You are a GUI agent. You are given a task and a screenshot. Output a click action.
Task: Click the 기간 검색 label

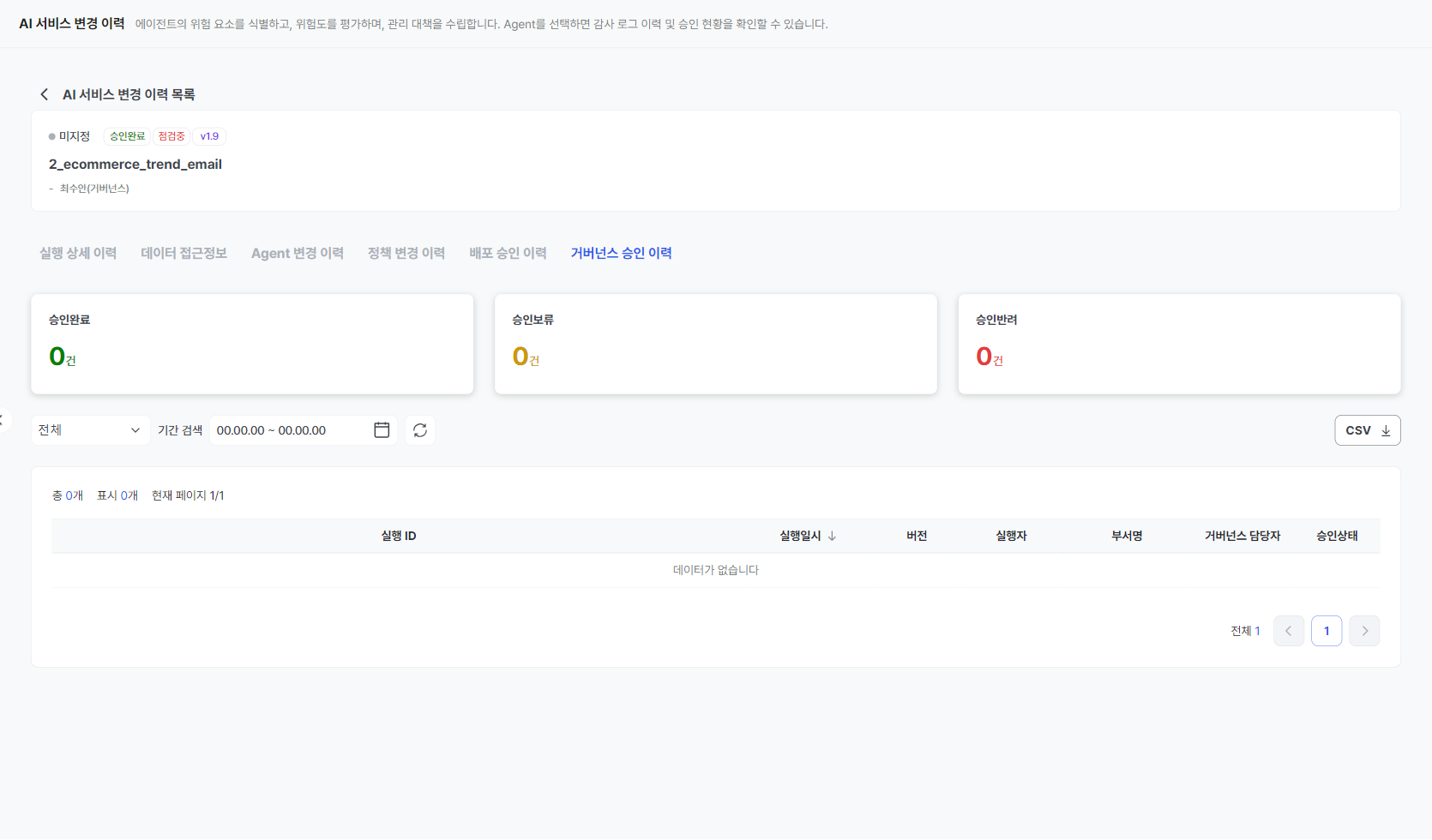(180, 430)
